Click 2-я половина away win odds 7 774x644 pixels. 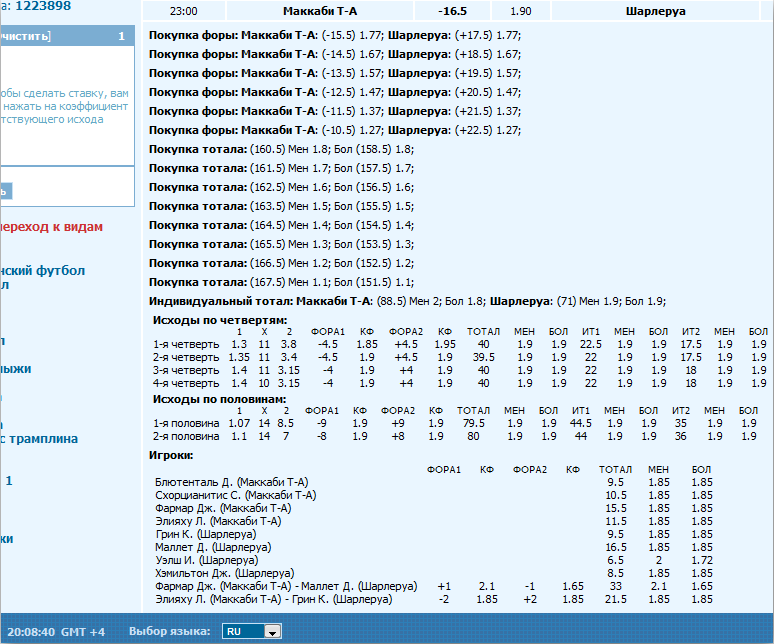286,436
